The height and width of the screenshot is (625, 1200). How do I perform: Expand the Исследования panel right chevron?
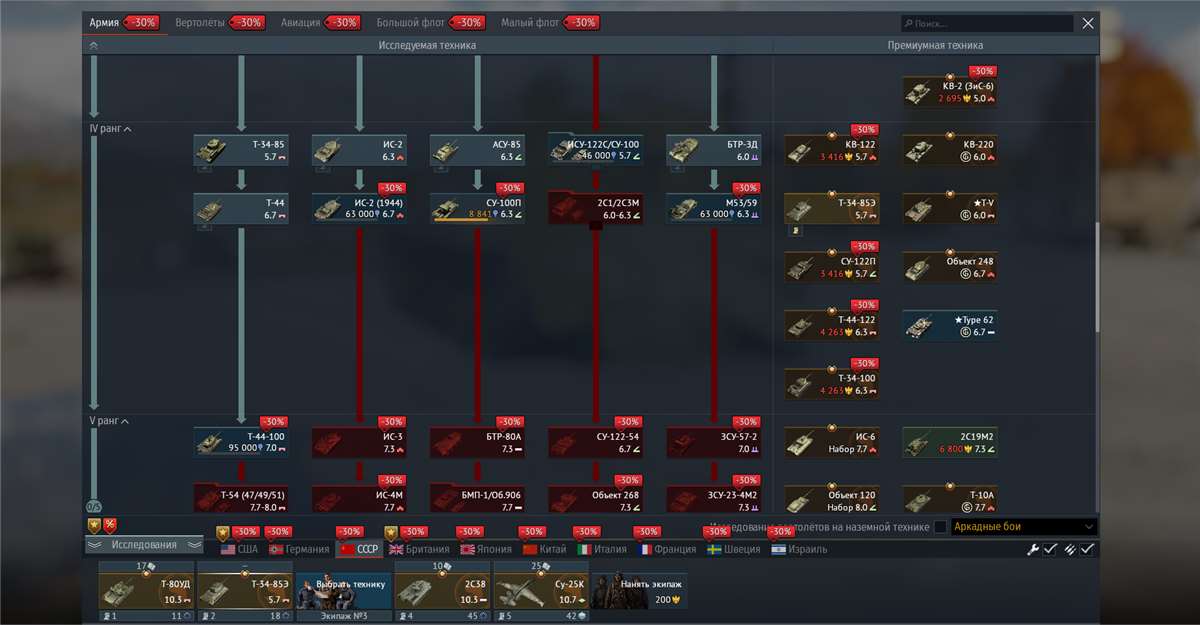tap(194, 545)
